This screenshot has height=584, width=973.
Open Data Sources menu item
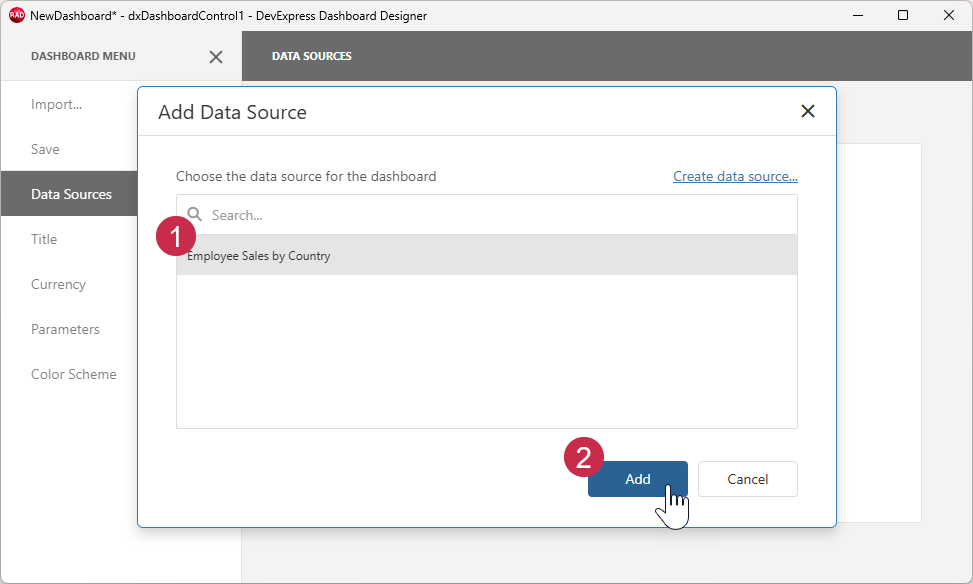(x=69, y=194)
